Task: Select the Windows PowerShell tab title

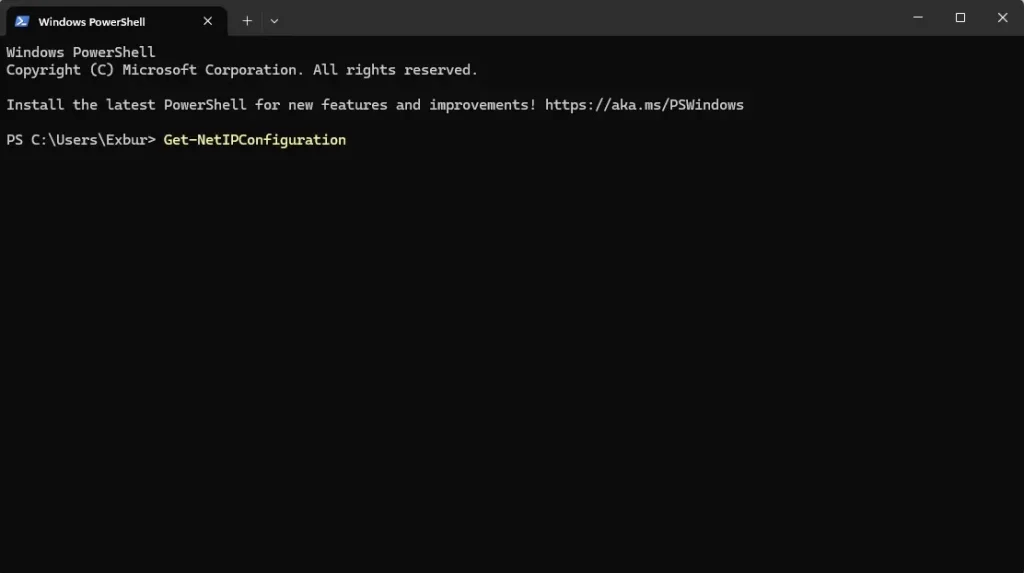Action: coord(91,21)
